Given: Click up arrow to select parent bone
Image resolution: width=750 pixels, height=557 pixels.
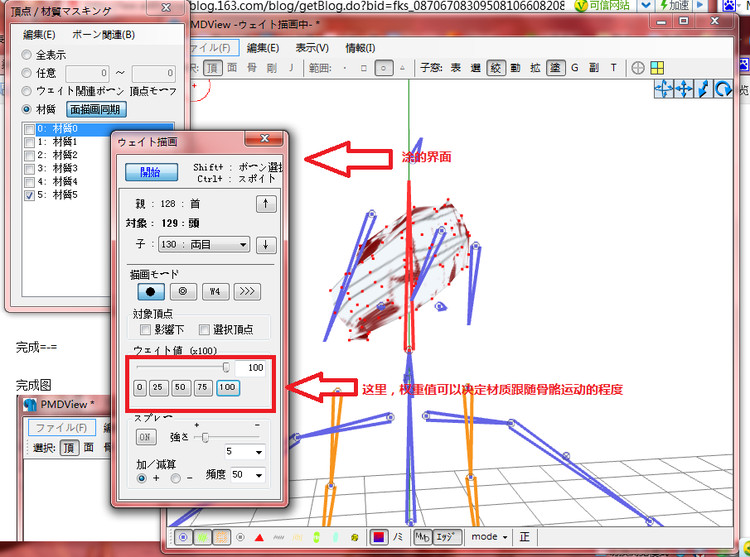Looking at the screenshot, I should click(x=266, y=204).
